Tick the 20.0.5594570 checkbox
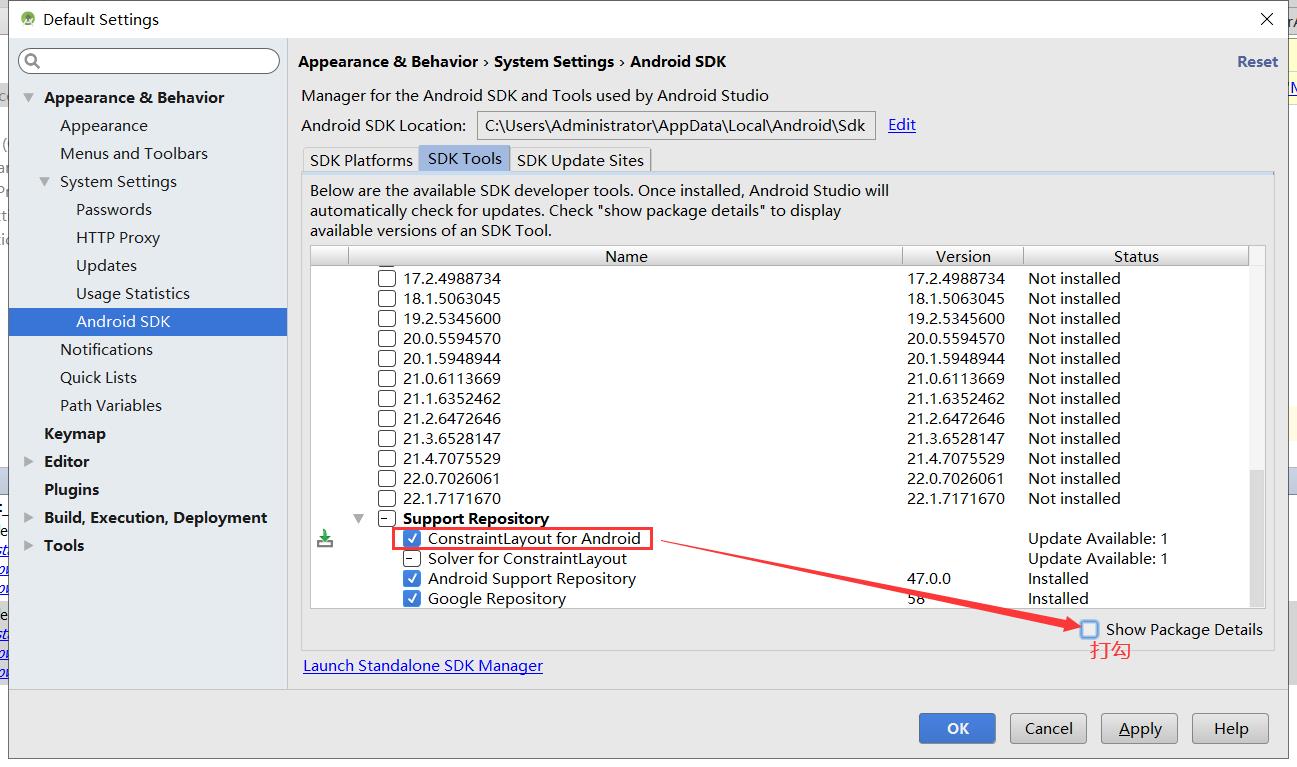 coord(387,339)
